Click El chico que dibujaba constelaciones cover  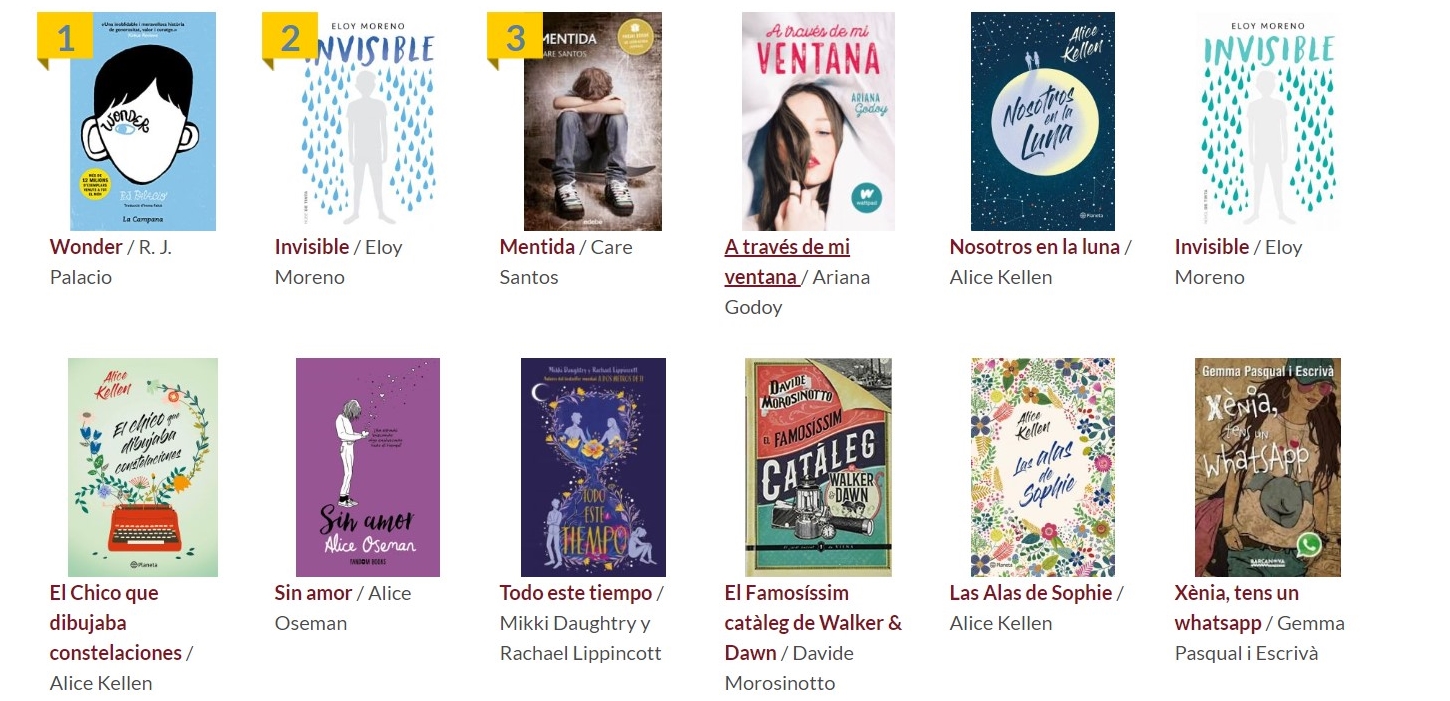143,467
